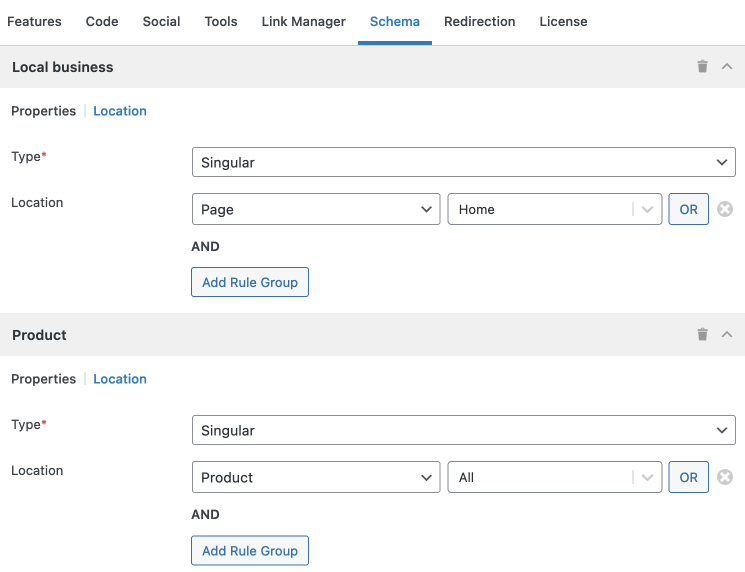Screen dimensions: 745x572
Task: Open Type dropdown in Local business section
Action: 463,162
